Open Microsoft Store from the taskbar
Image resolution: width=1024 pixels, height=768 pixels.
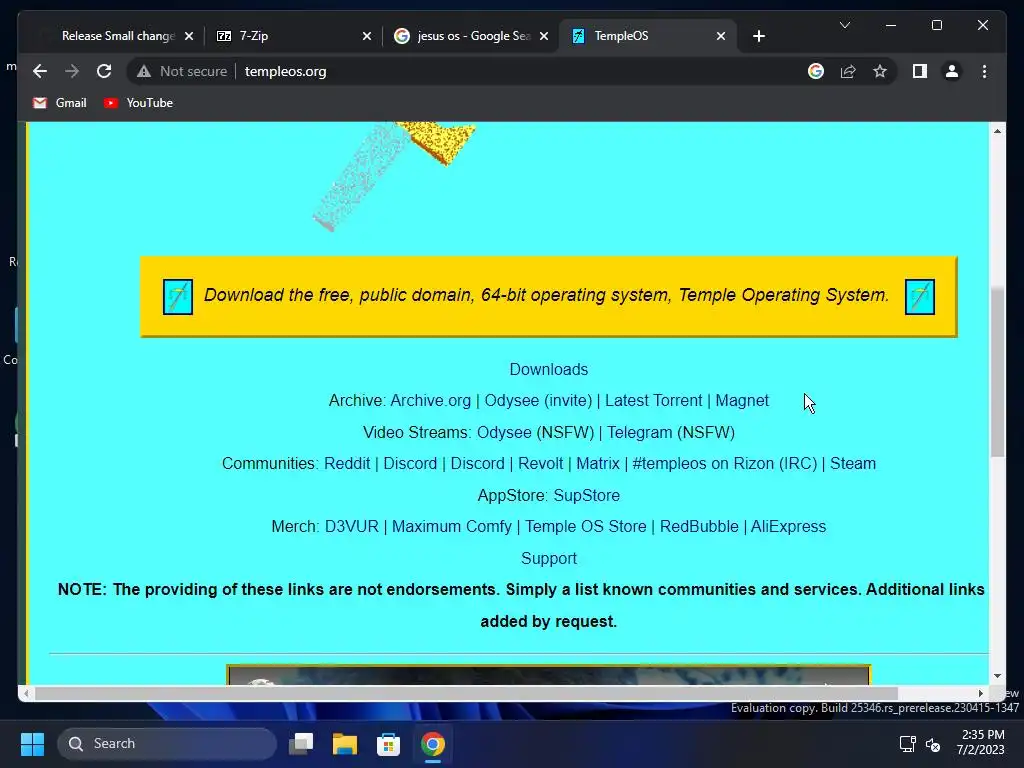tap(389, 744)
